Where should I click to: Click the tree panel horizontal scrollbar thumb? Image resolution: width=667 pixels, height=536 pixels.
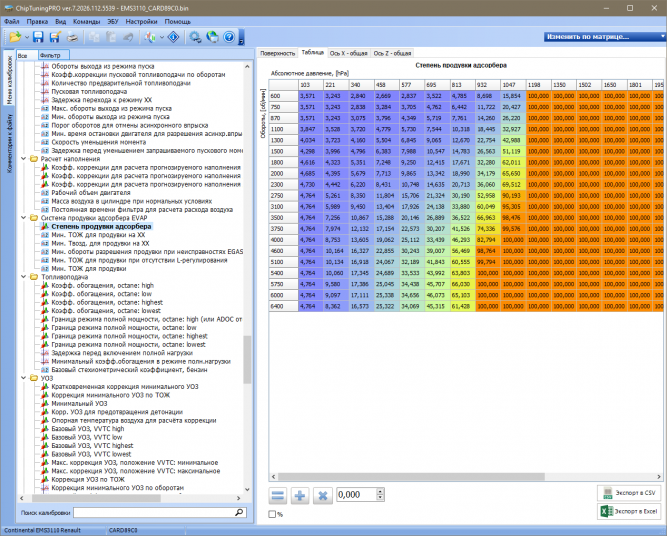(x=97, y=498)
